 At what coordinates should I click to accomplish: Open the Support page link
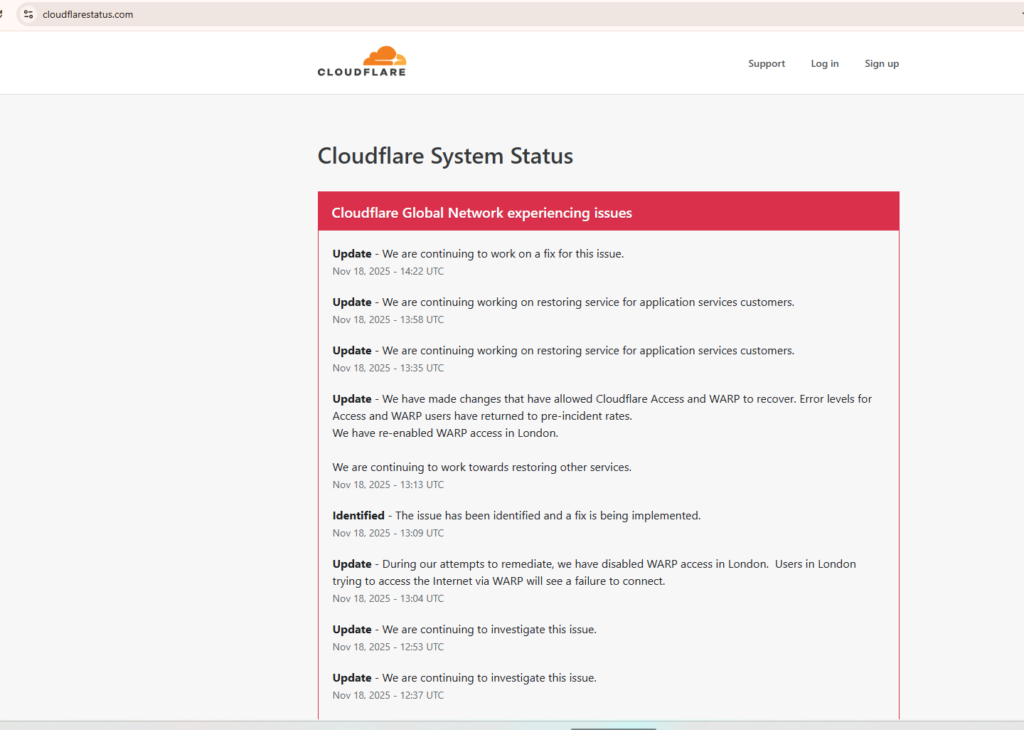766,64
